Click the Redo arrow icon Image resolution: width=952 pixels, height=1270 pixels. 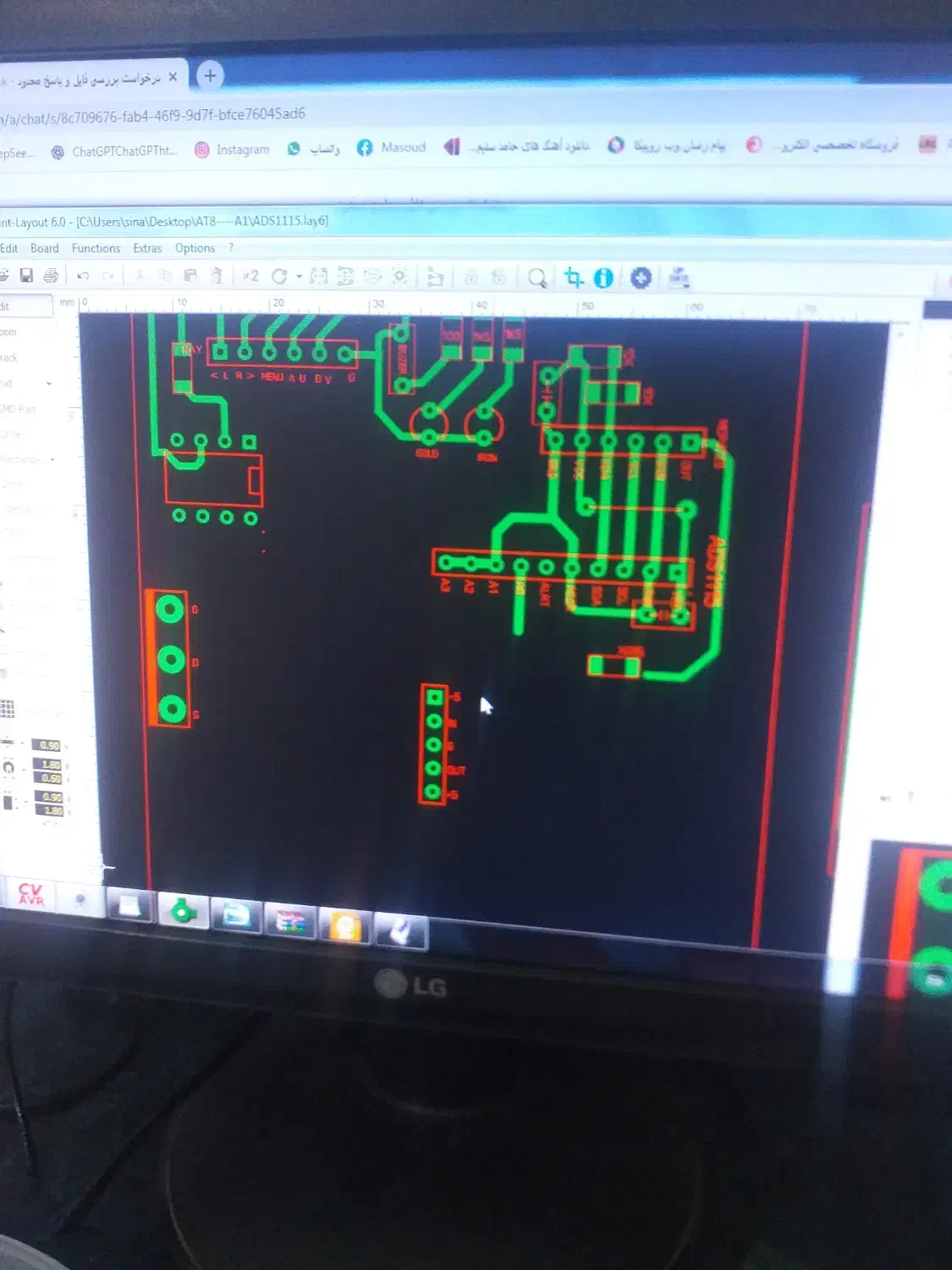(107, 276)
